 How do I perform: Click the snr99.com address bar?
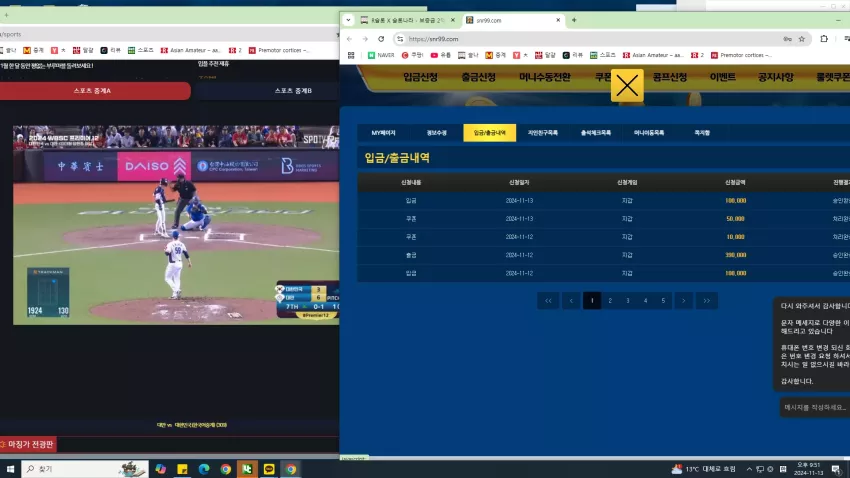point(591,39)
